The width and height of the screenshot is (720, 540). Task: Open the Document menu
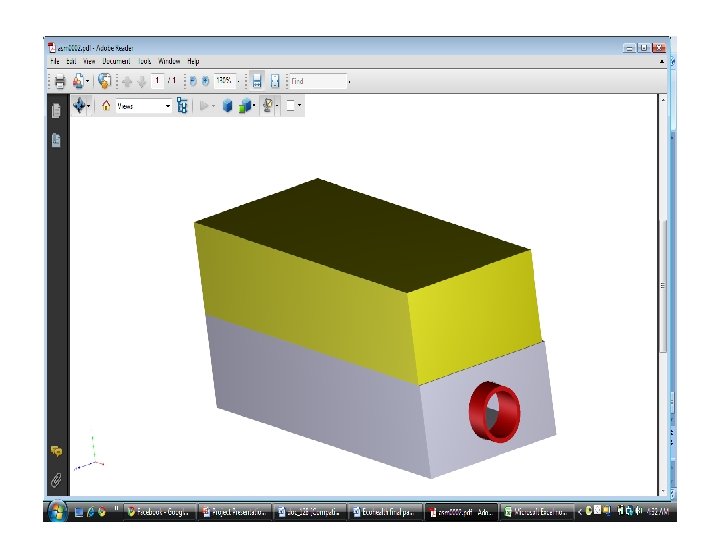click(x=116, y=61)
